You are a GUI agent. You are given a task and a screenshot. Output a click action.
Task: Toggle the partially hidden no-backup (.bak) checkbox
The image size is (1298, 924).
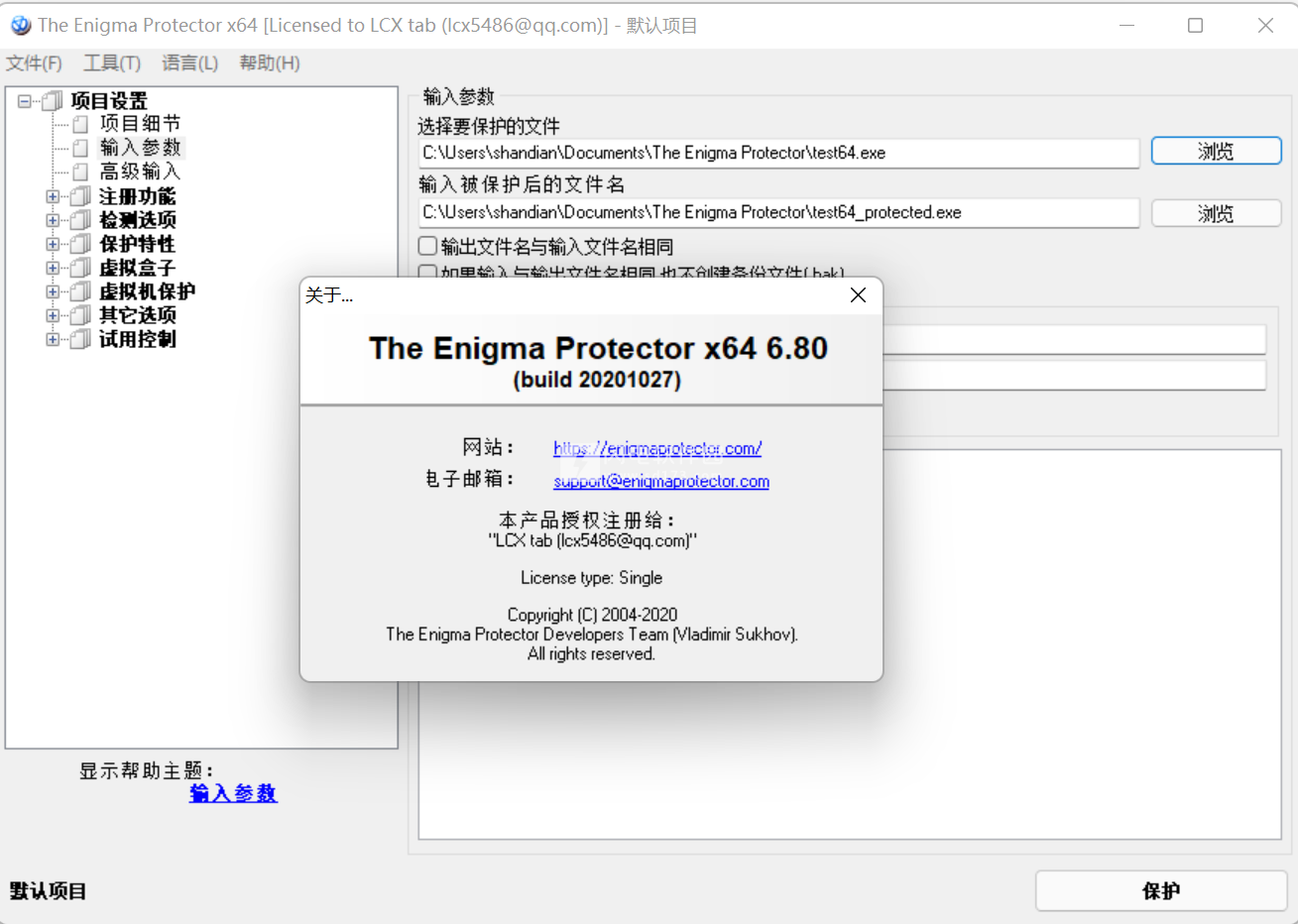pos(427,272)
